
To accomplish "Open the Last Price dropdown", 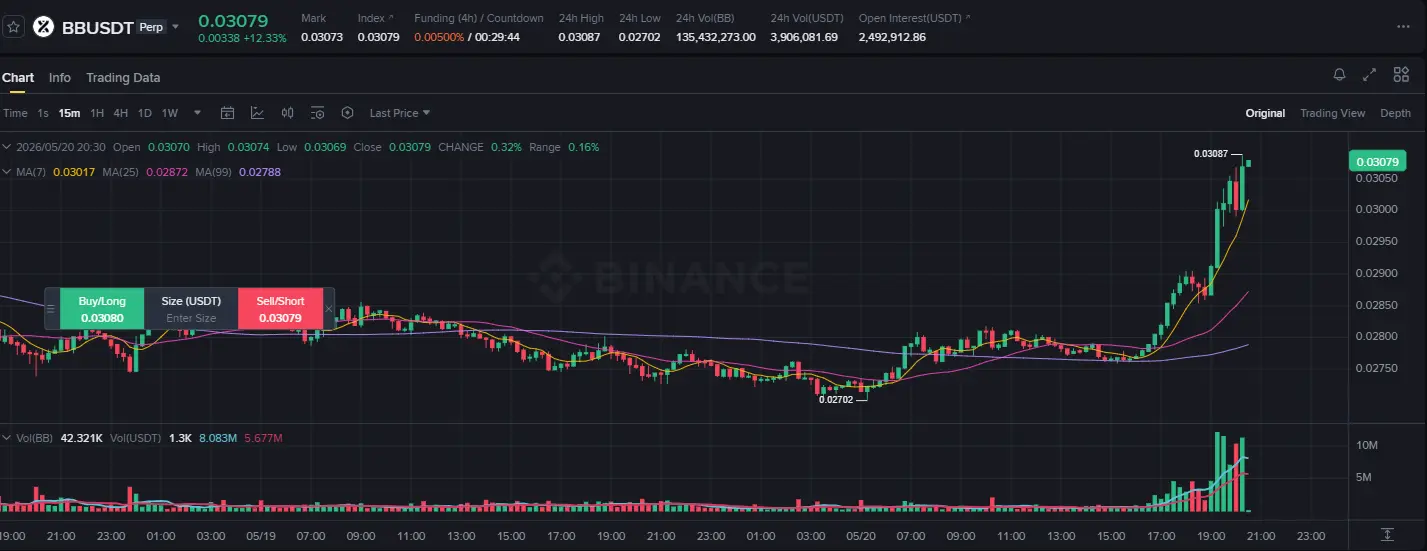I will [x=400, y=113].
